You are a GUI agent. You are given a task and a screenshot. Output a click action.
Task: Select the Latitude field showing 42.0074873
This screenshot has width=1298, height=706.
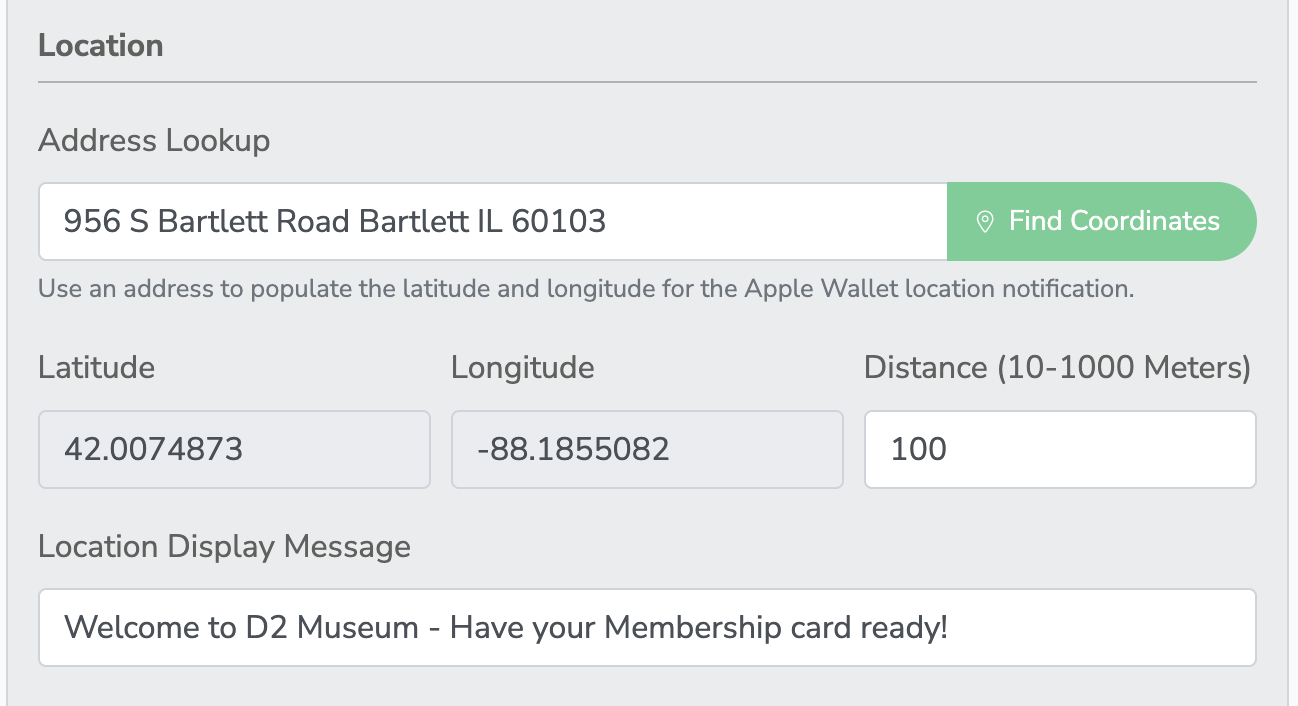point(234,449)
